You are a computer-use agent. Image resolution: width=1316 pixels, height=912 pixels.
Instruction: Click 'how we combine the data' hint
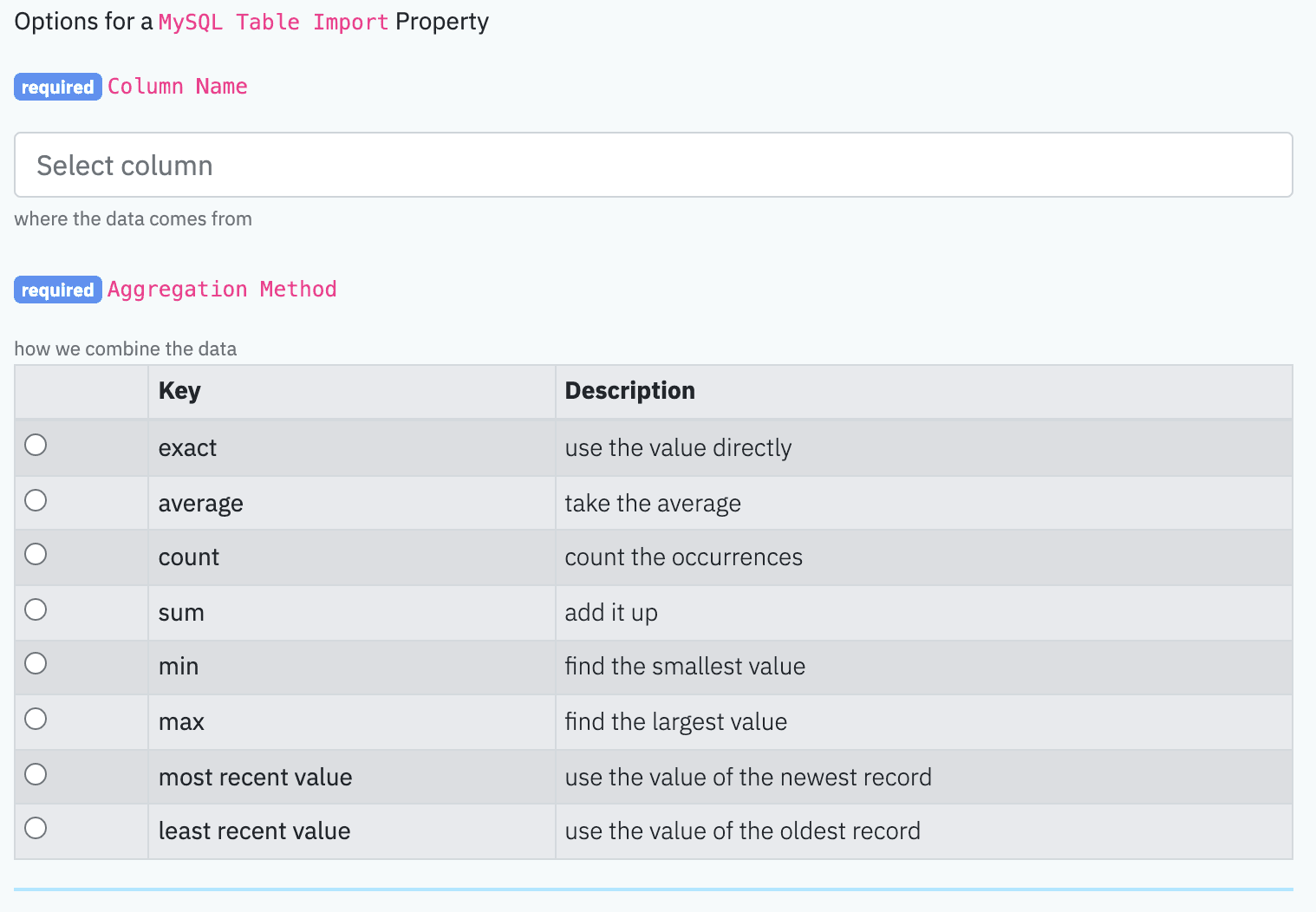click(x=126, y=349)
